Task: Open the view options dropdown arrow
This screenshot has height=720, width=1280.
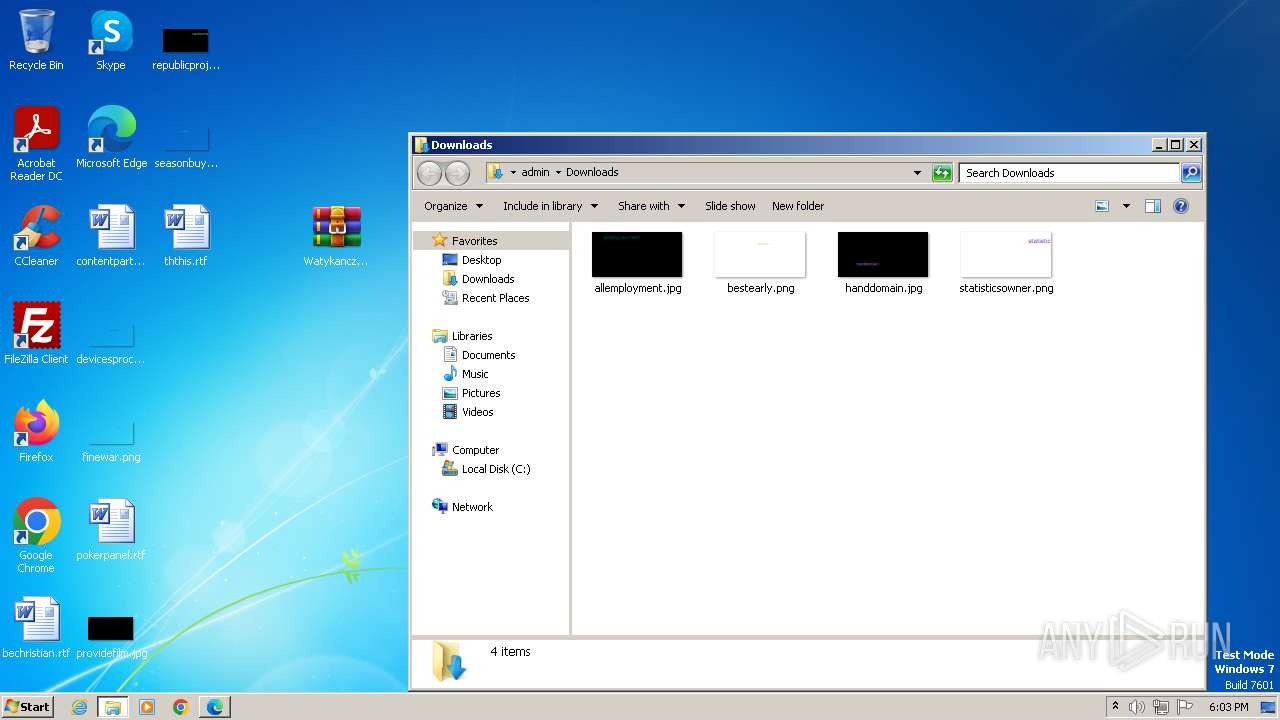Action: 1126,206
